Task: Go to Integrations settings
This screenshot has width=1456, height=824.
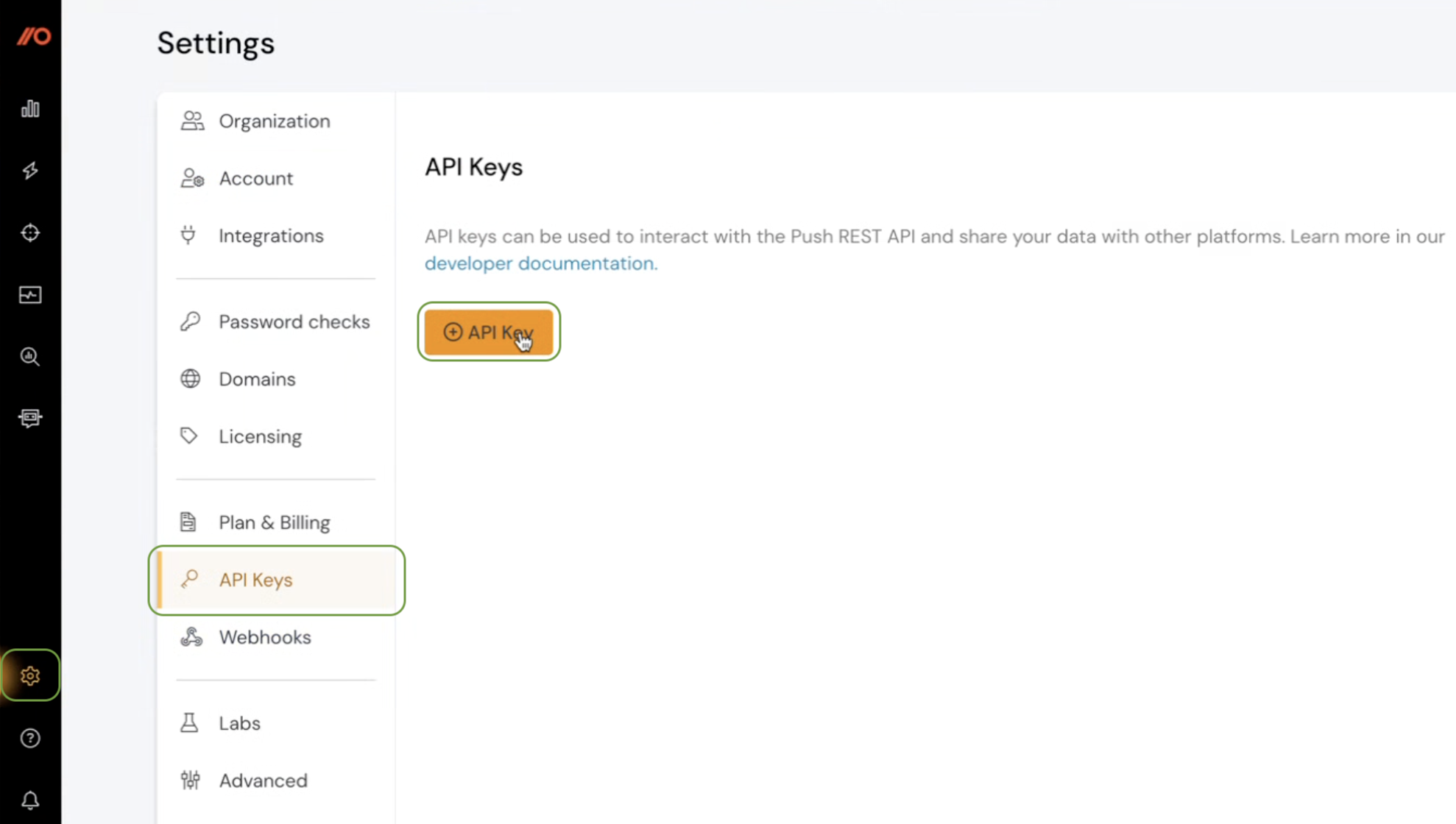Action: pos(271,235)
